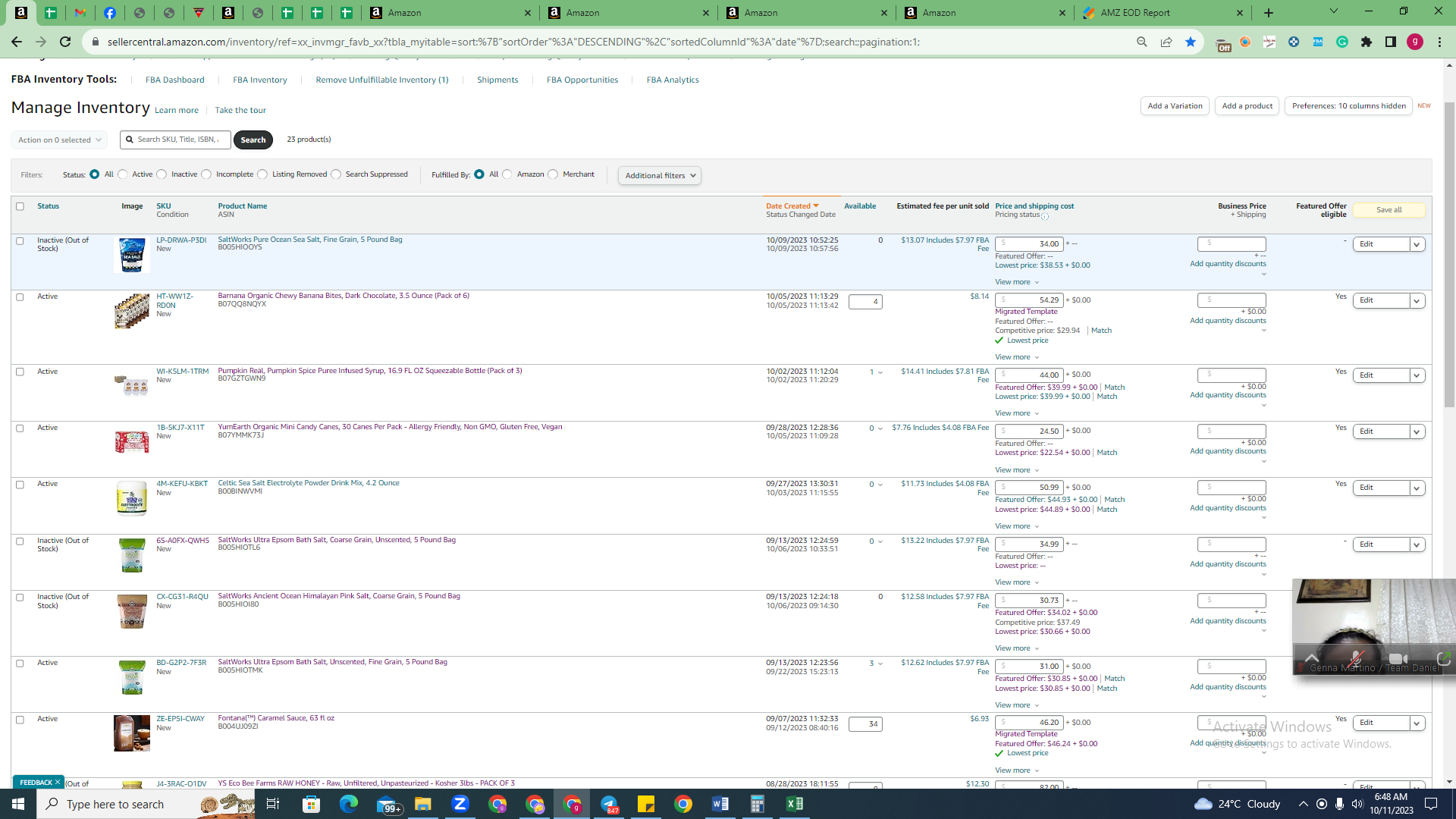Go back using the browser back arrow
The height and width of the screenshot is (819, 1456).
[17, 42]
